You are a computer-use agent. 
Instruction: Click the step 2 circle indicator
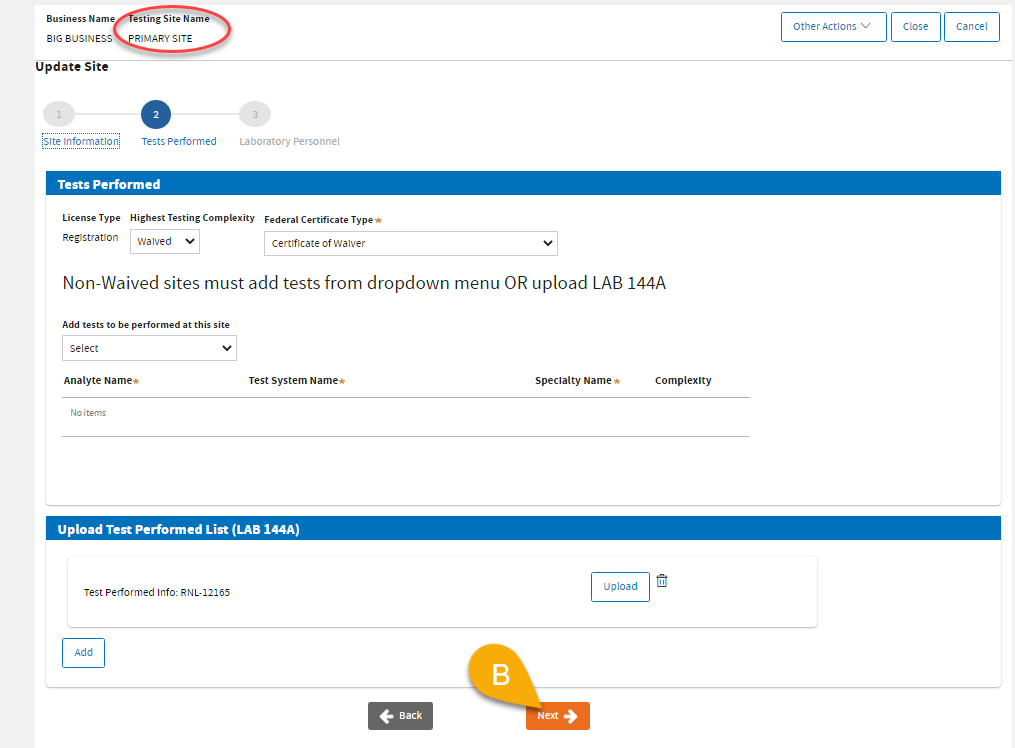156,115
